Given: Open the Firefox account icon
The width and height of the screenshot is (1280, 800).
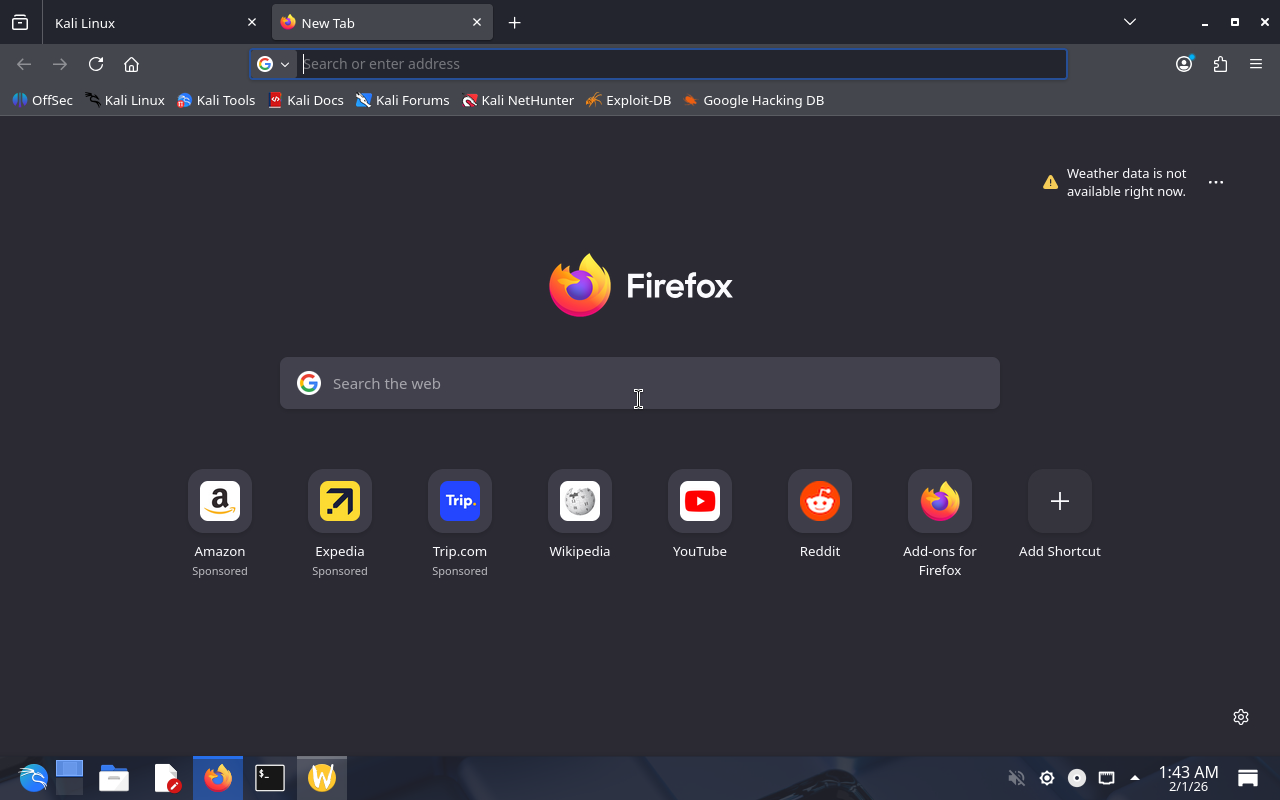Looking at the screenshot, I should pos(1184,64).
